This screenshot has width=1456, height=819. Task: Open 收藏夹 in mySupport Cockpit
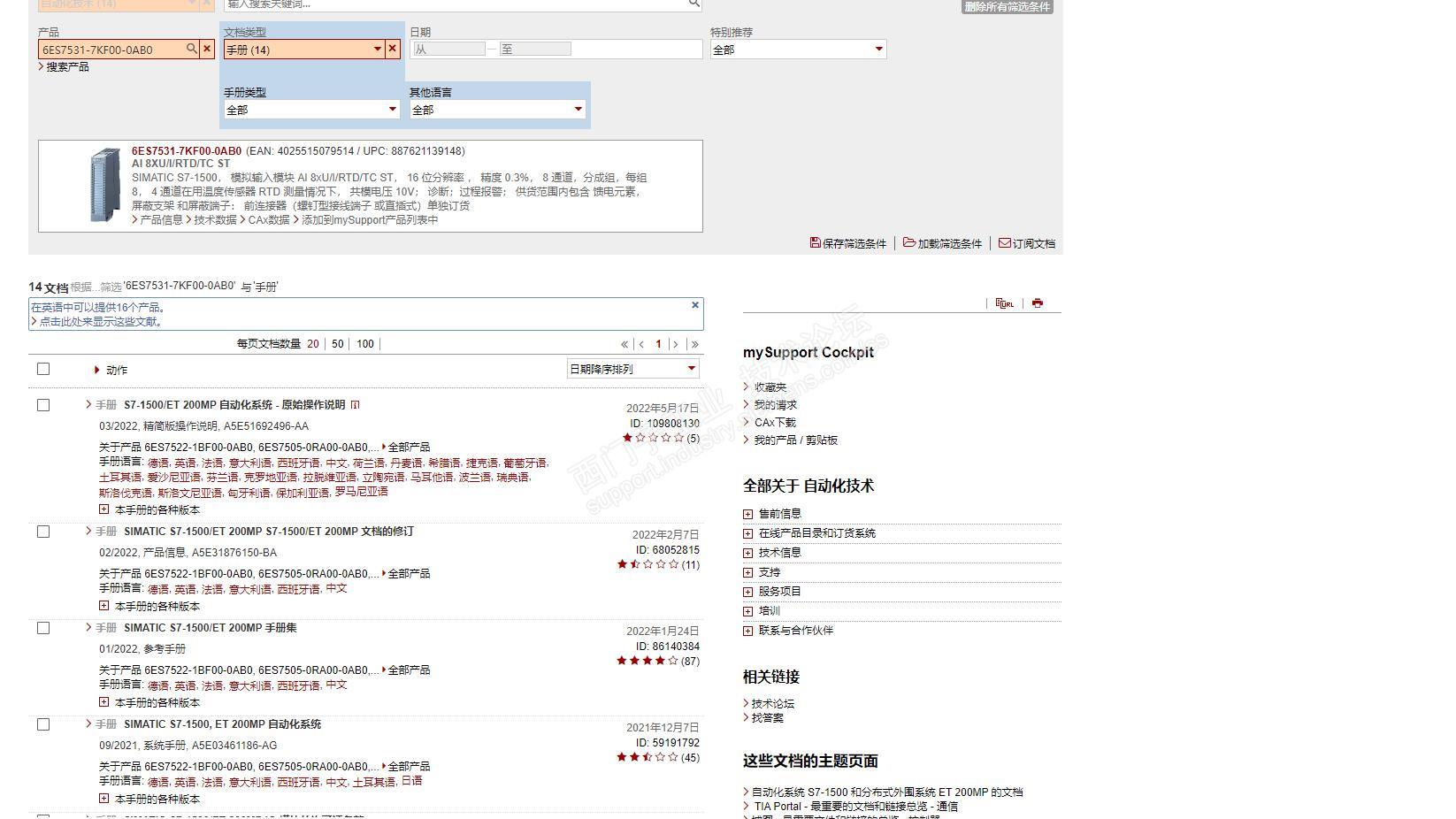coord(770,387)
